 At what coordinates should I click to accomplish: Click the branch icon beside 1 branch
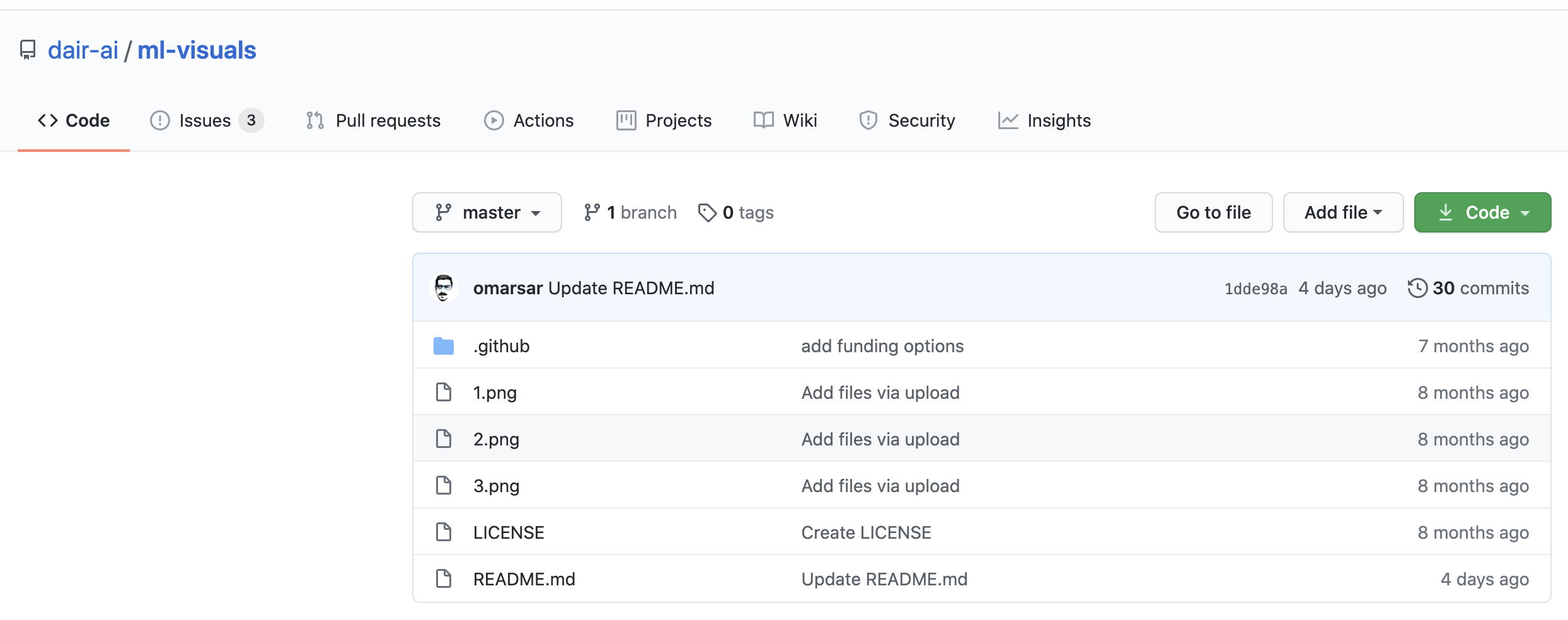592,213
